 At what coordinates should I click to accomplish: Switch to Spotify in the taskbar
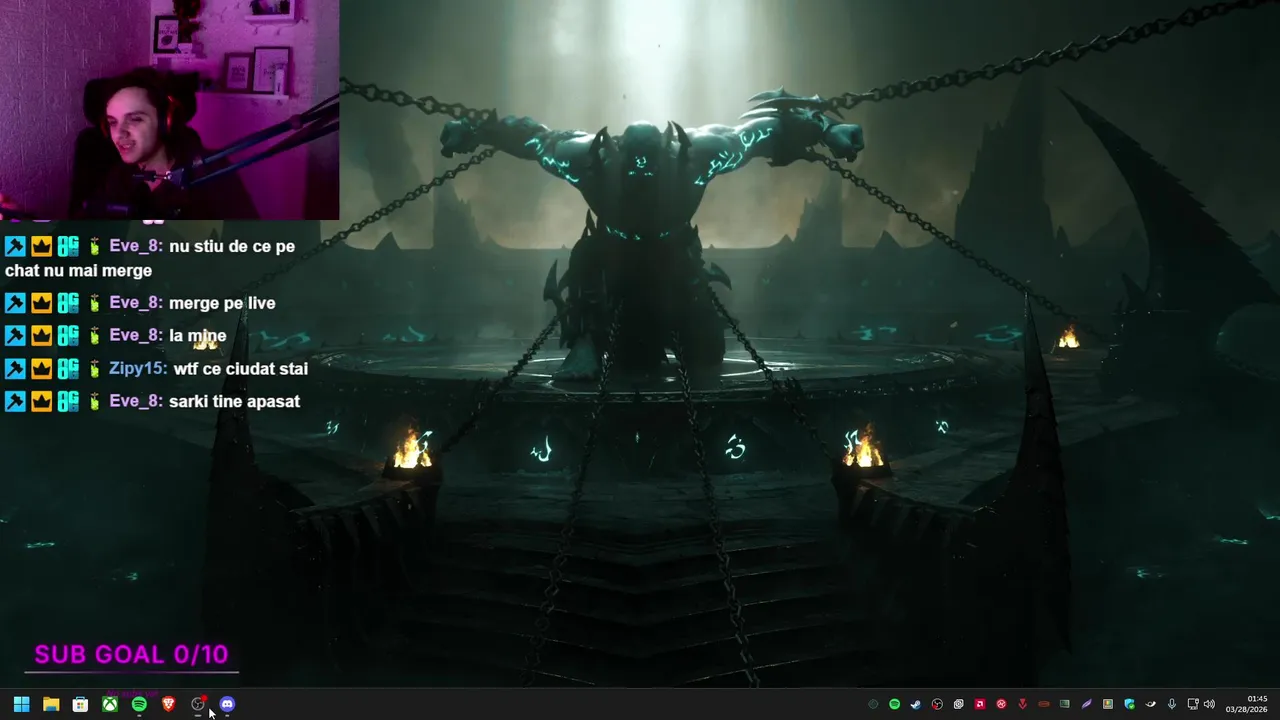point(139,704)
